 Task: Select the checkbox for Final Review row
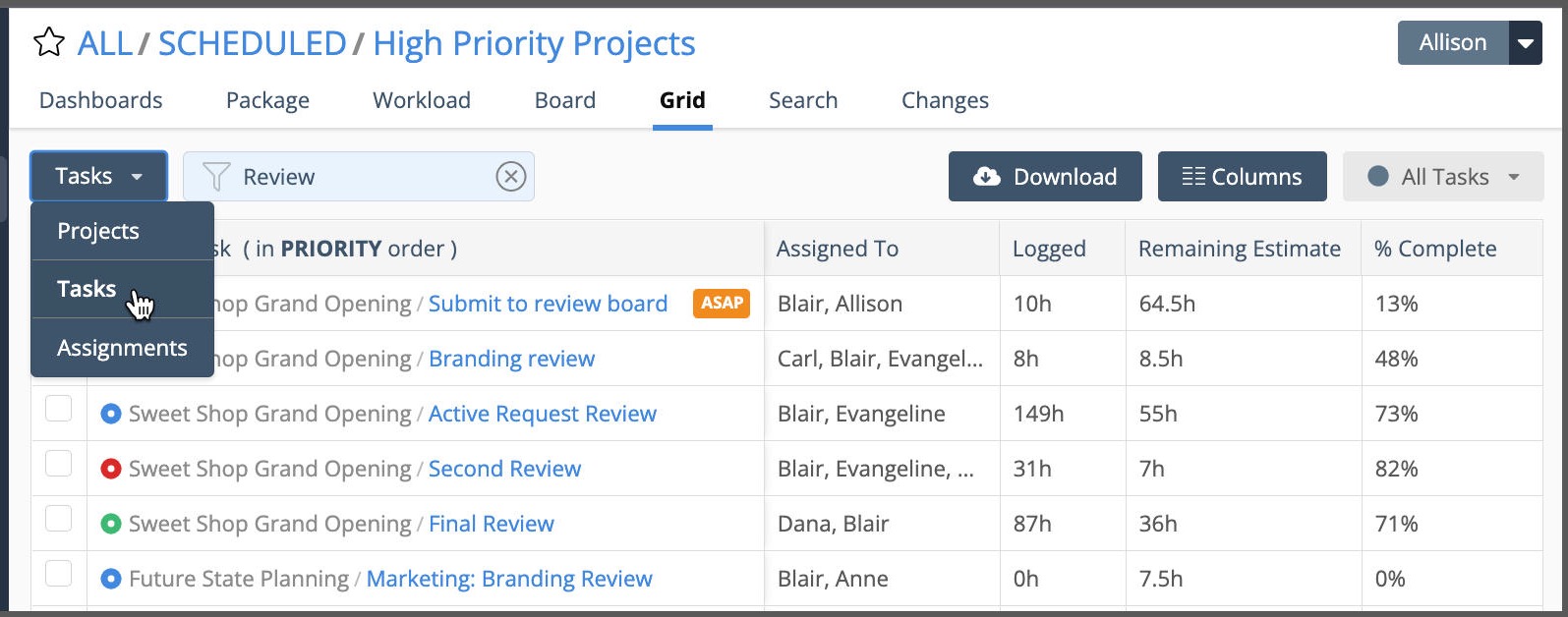pos(59,519)
